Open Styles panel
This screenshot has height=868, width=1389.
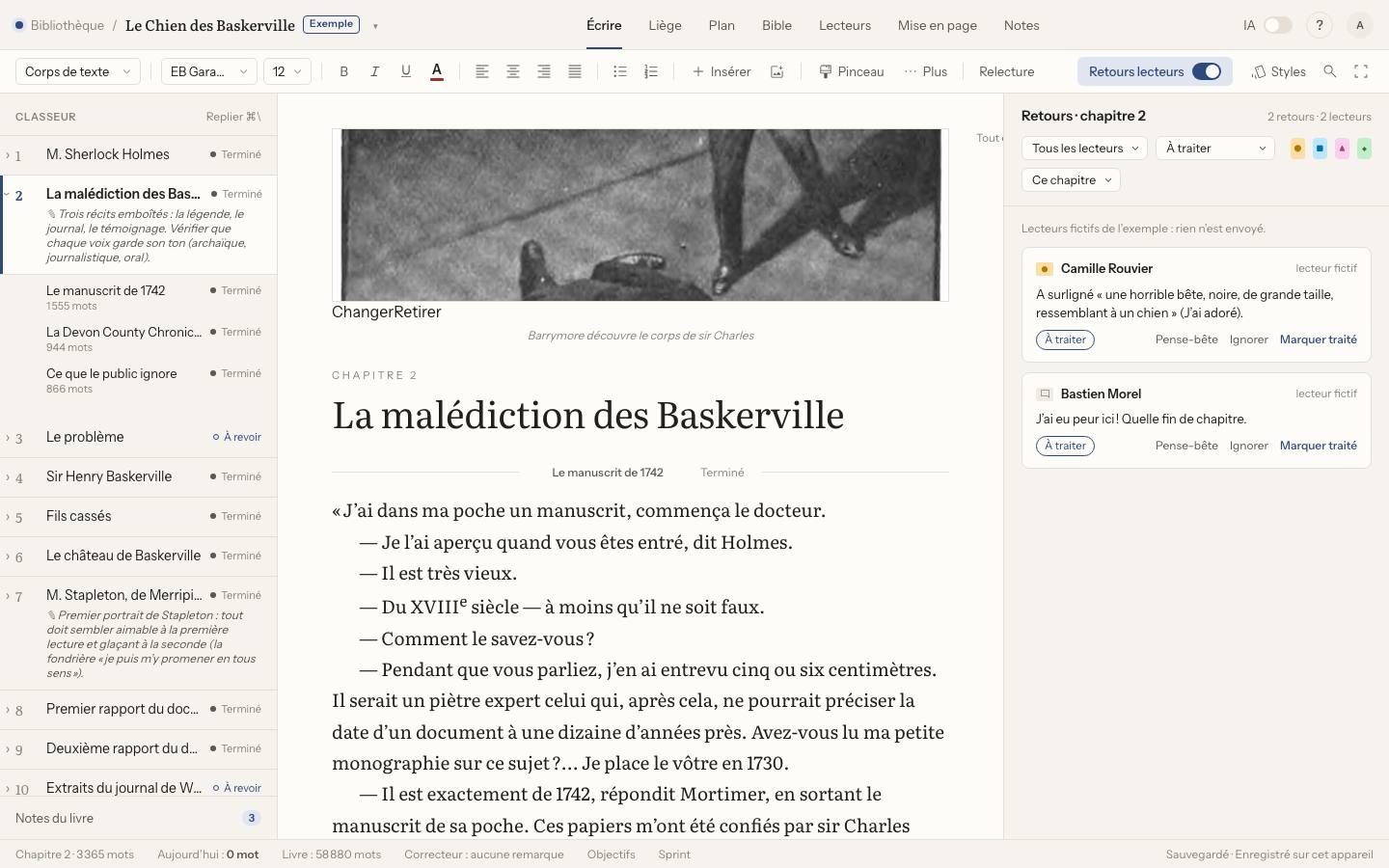click(x=1279, y=71)
